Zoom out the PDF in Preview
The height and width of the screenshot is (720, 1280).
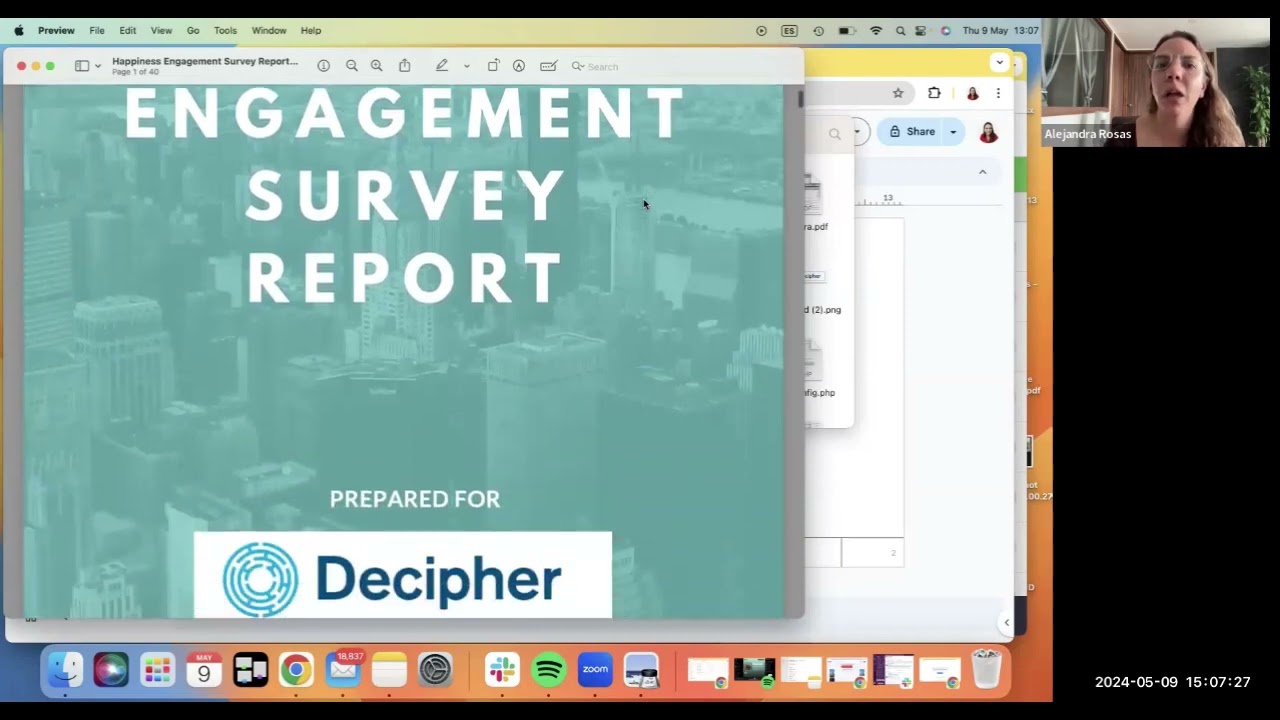tap(351, 66)
